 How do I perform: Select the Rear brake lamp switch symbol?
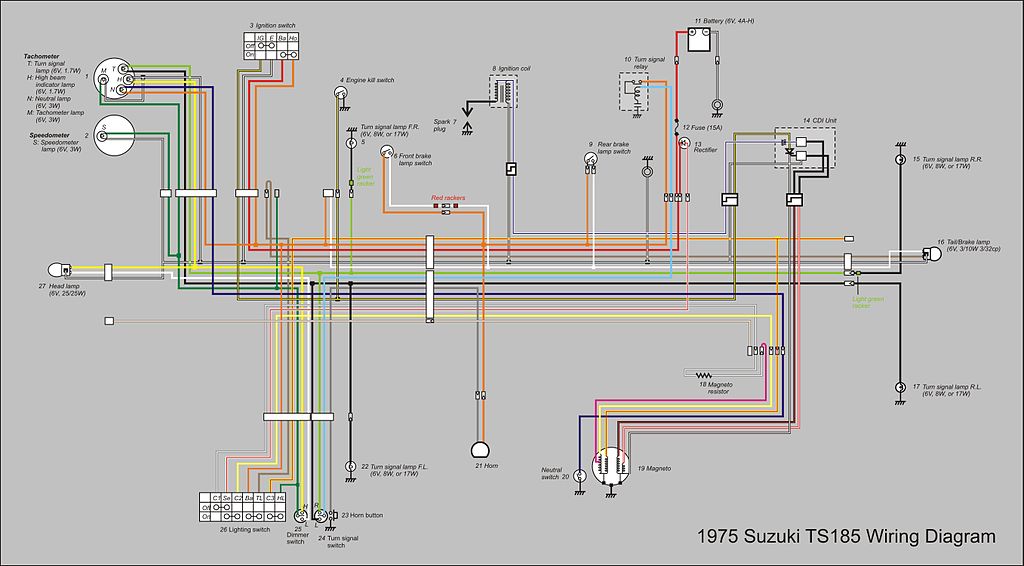590,158
